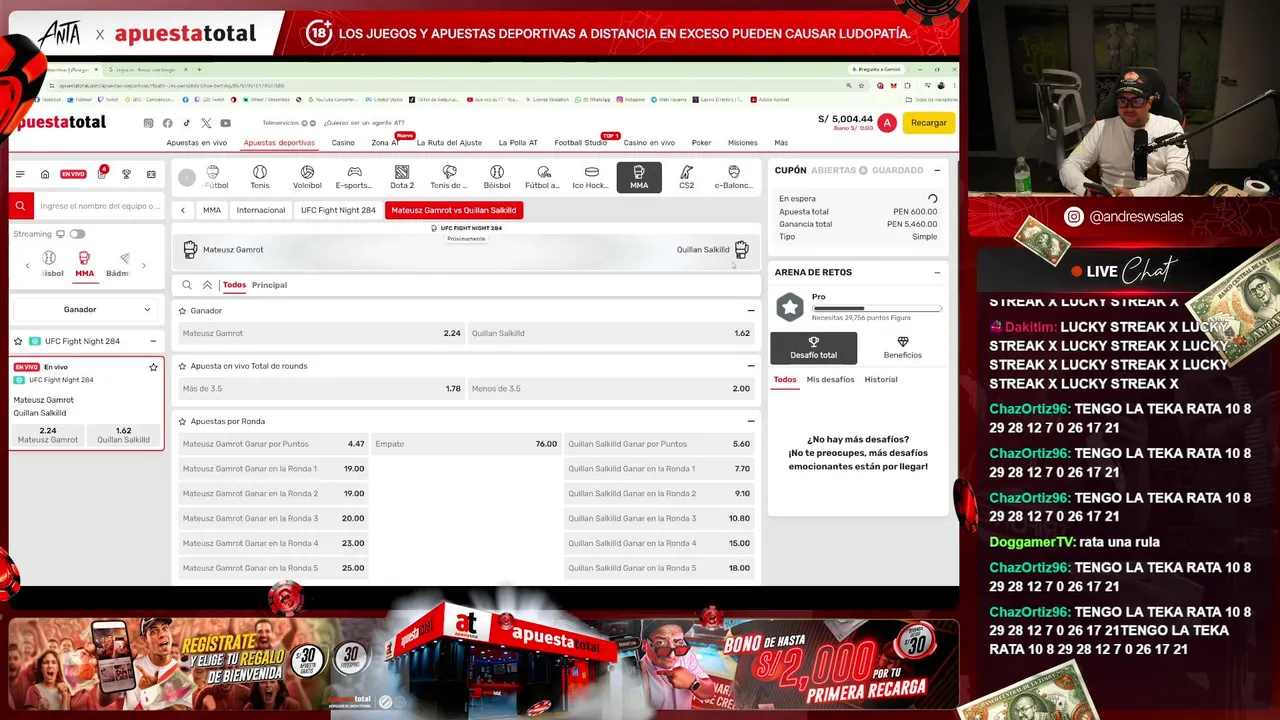Viewport: 1280px width, 720px height.
Task: Click the red search icon beside team field
Action: tap(20, 206)
